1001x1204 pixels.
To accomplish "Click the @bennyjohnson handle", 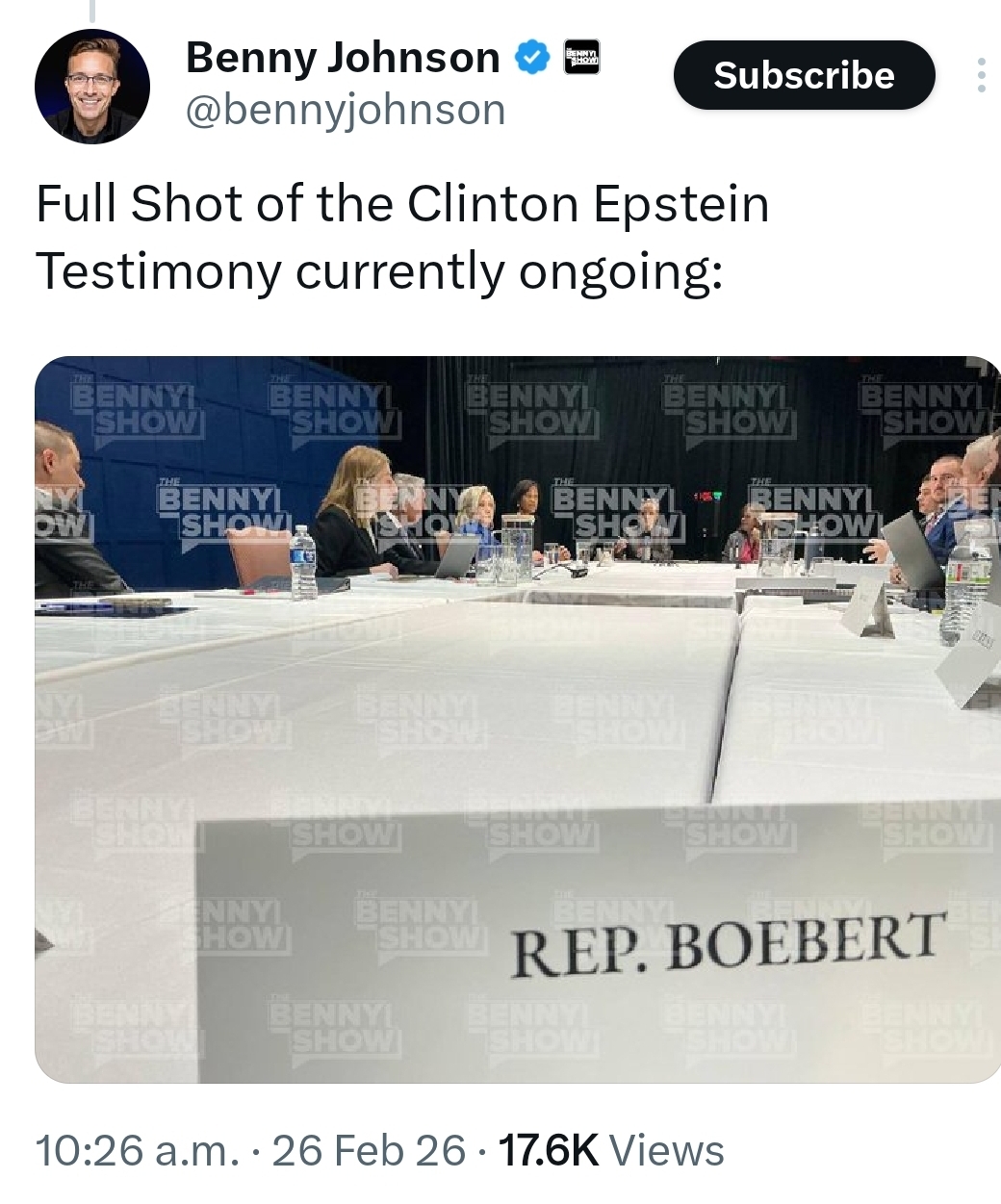I will pos(345,110).
